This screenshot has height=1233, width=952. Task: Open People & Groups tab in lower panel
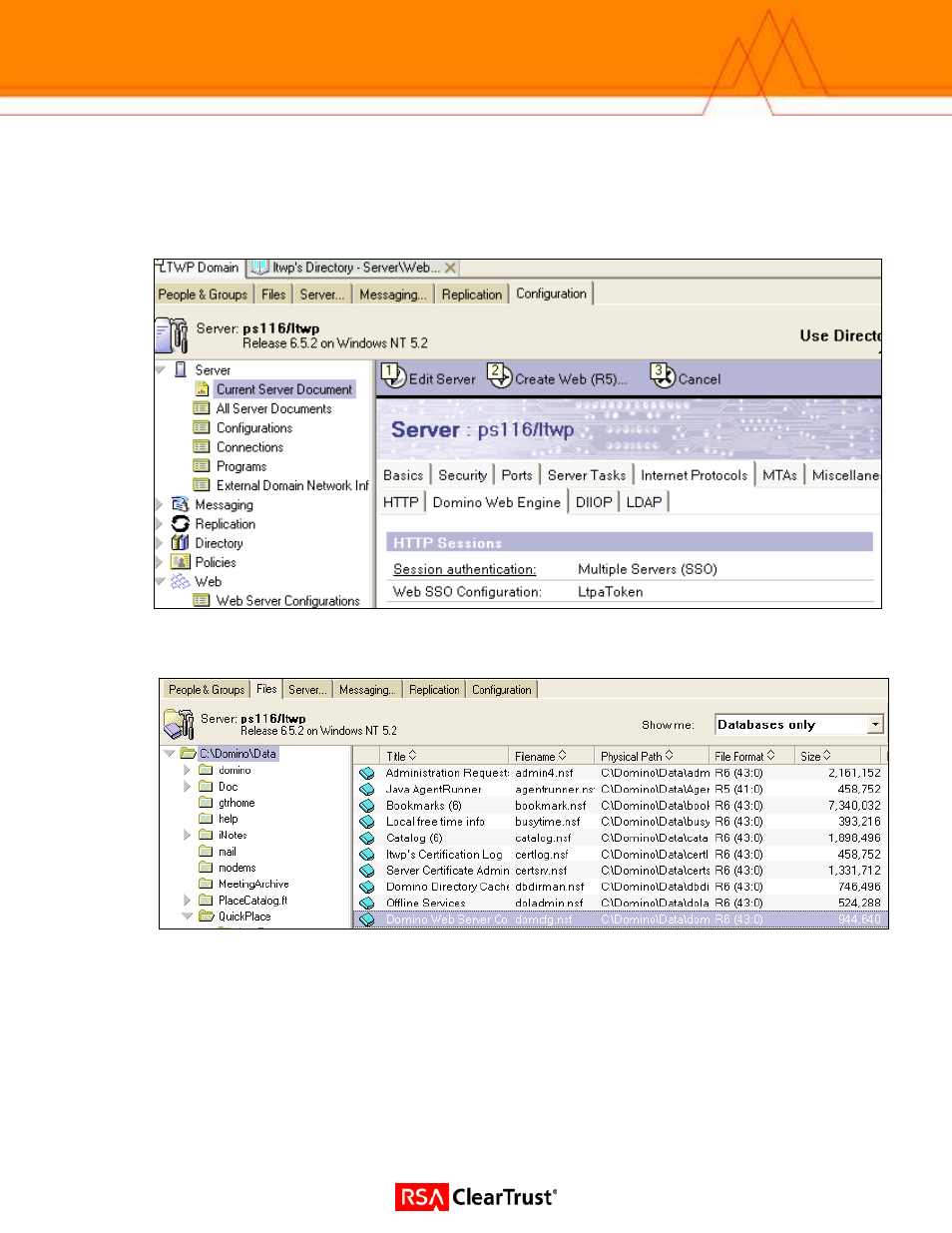pyautogui.click(x=207, y=690)
